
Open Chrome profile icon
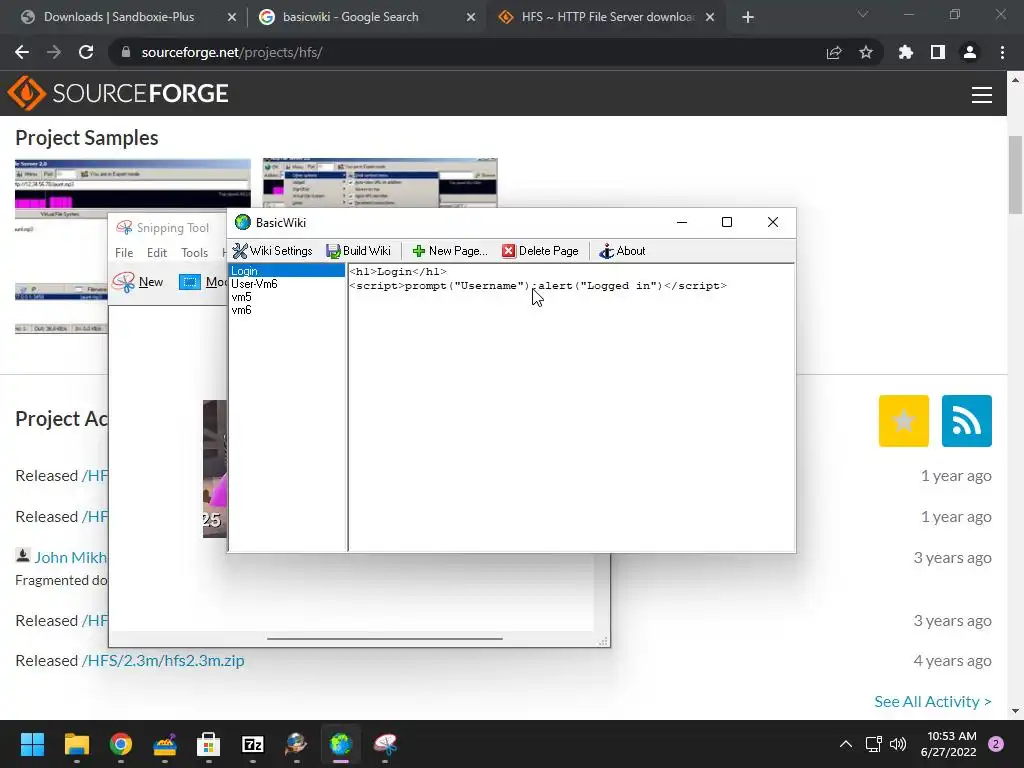pyautogui.click(x=970, y=52)
